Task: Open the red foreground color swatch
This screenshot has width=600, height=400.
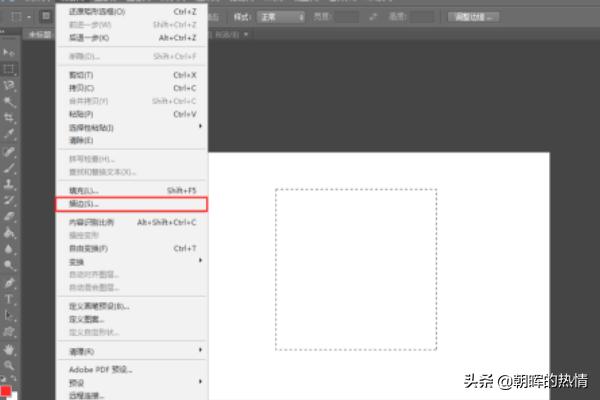Action: pyautogui.click(x=5, y=391)
